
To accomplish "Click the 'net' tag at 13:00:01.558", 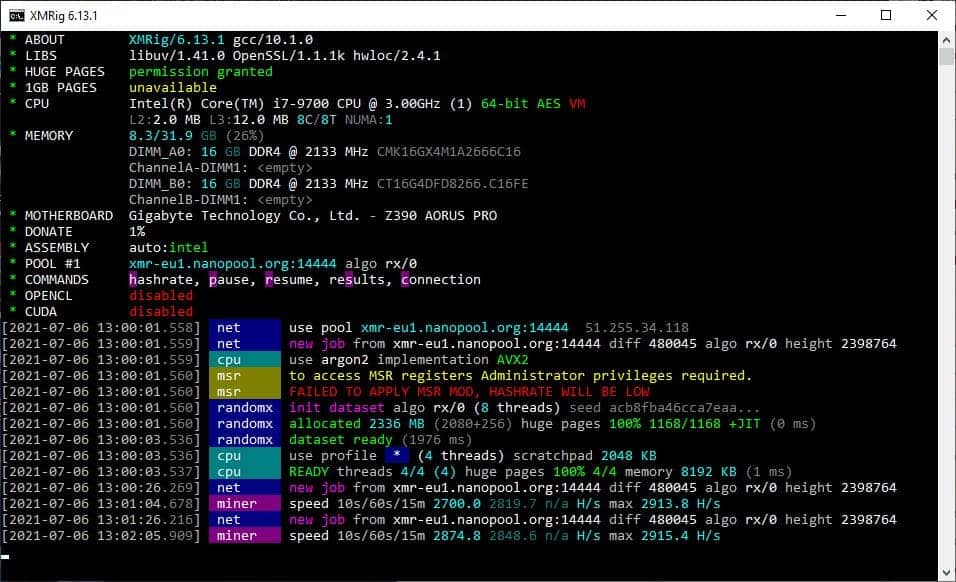I will point(244,328).
